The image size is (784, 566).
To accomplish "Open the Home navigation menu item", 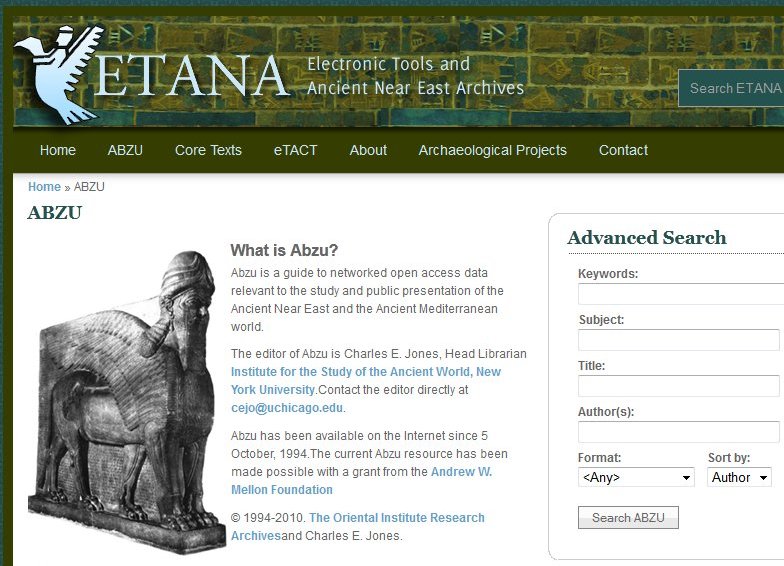I will (x=58, y=150).
